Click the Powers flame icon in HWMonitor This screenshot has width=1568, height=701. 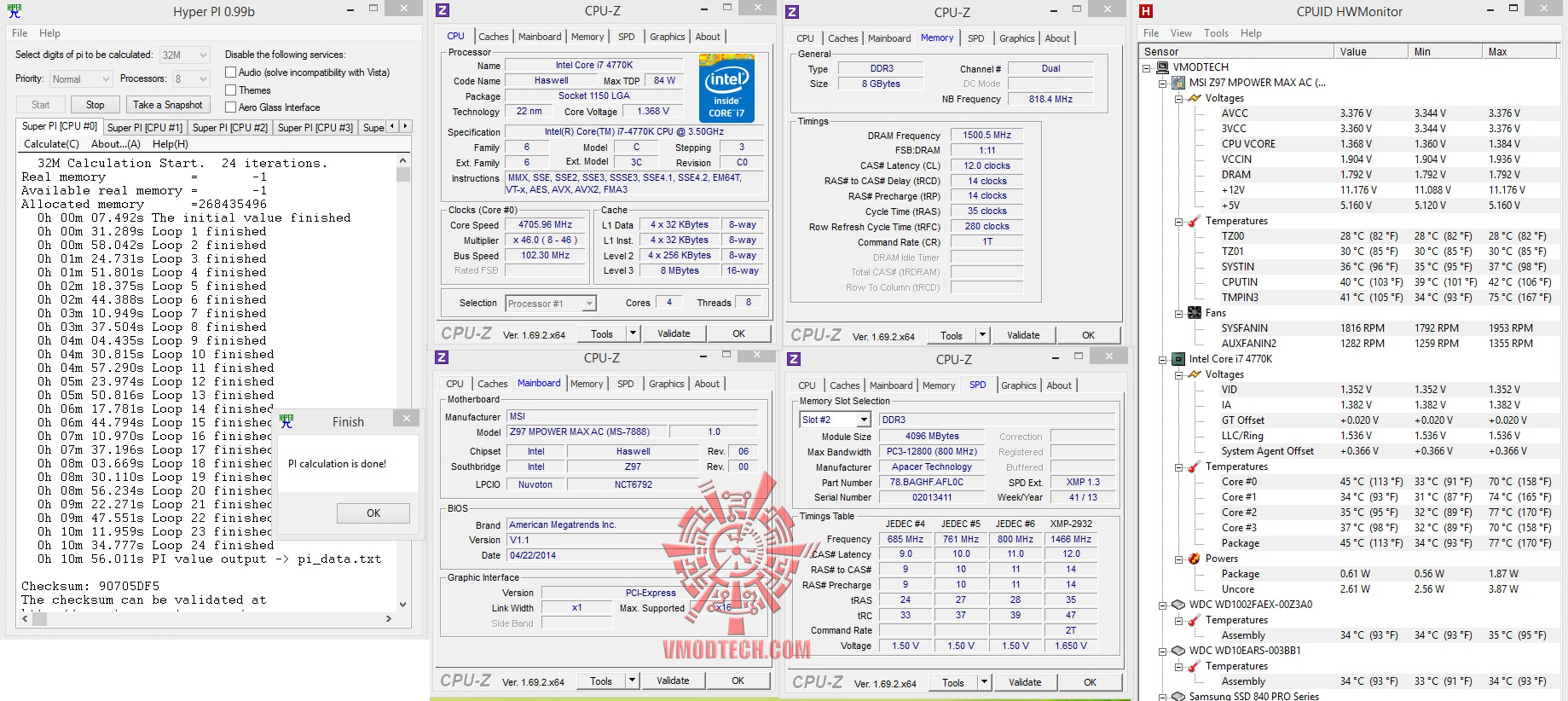(1194, 559)
